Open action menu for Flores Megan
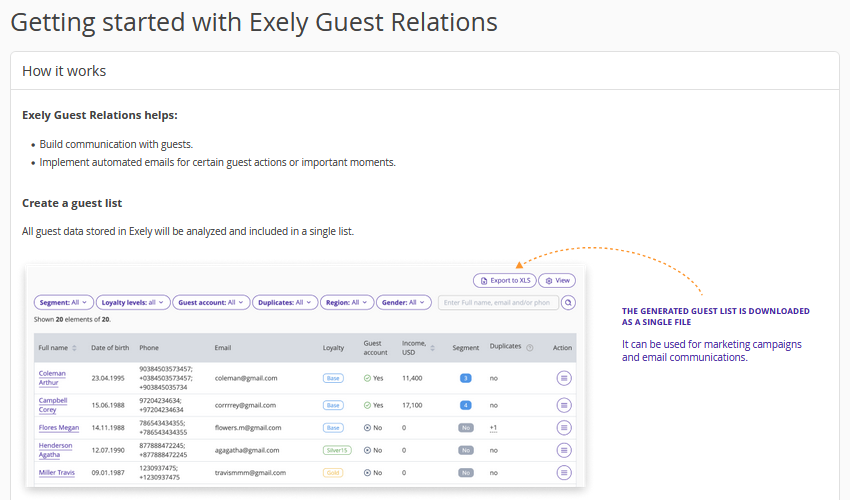Viewport: 850px width, 500px height. click(x=563, y=428)
